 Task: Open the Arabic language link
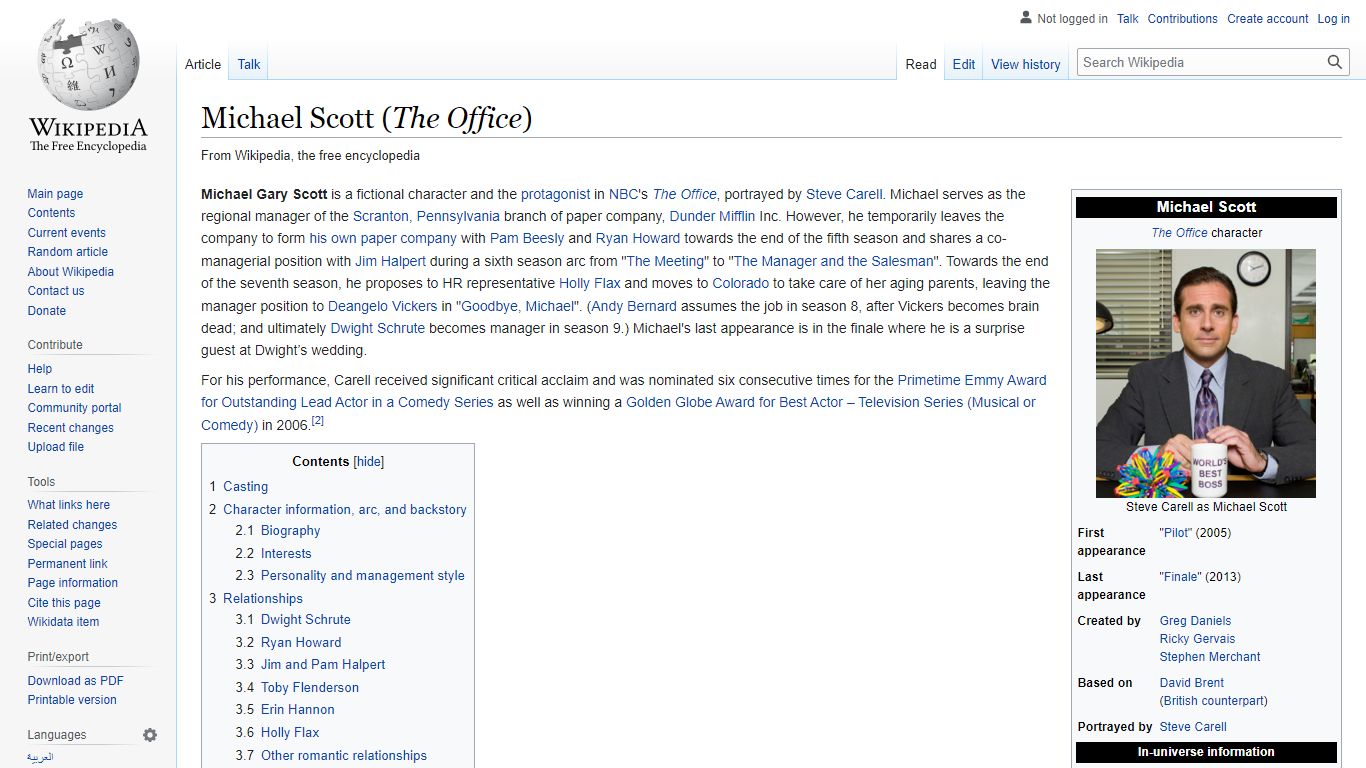[x=40, y=757]
